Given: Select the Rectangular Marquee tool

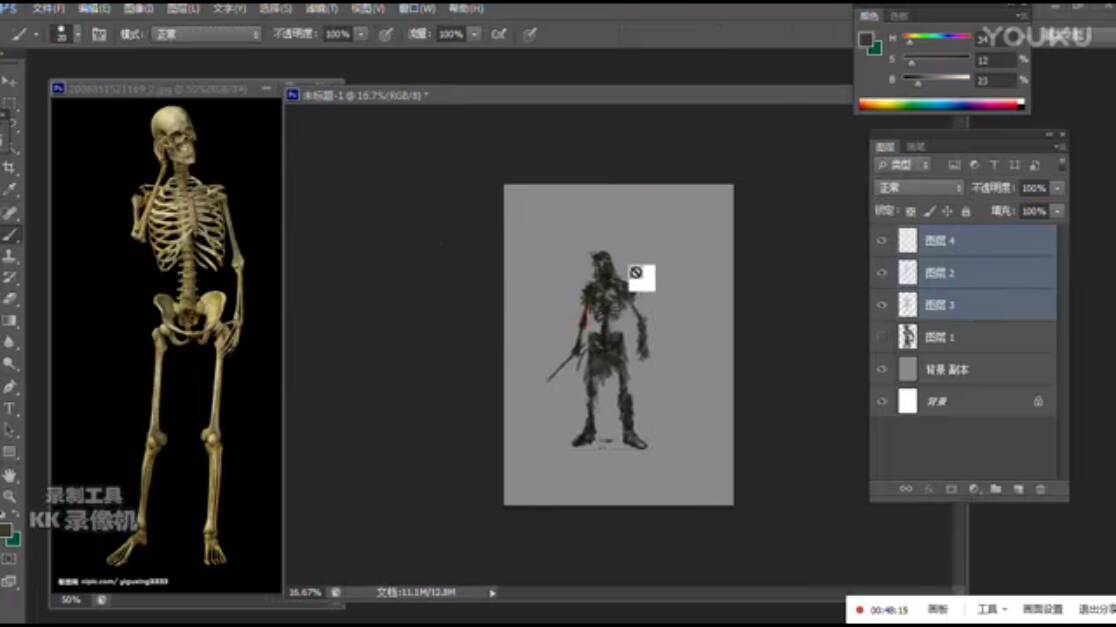Looking at the screenshot, I should 9,103.
